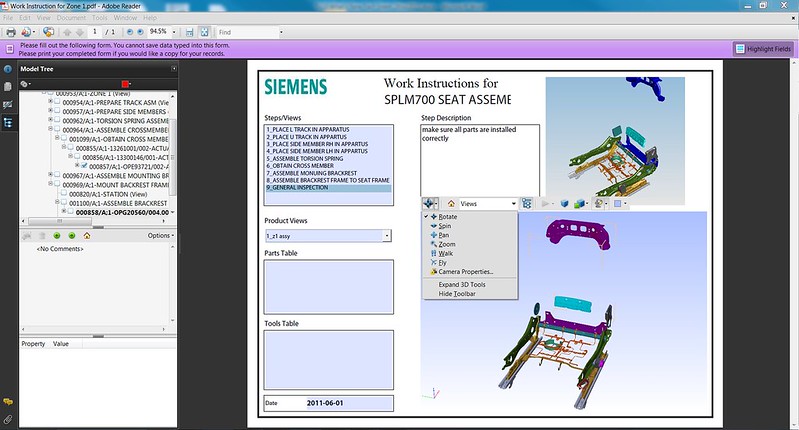Click the home view icon in Model Tree pane
The image size is (799, 430).
(x=87, y=235)
